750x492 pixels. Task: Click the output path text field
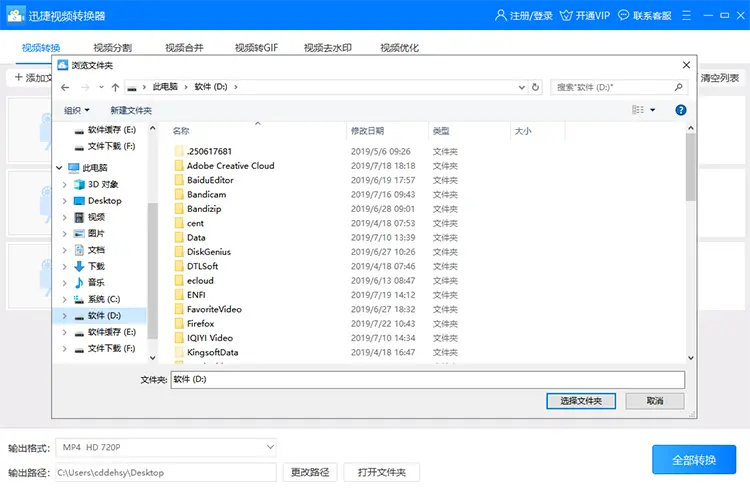[166, 473]
